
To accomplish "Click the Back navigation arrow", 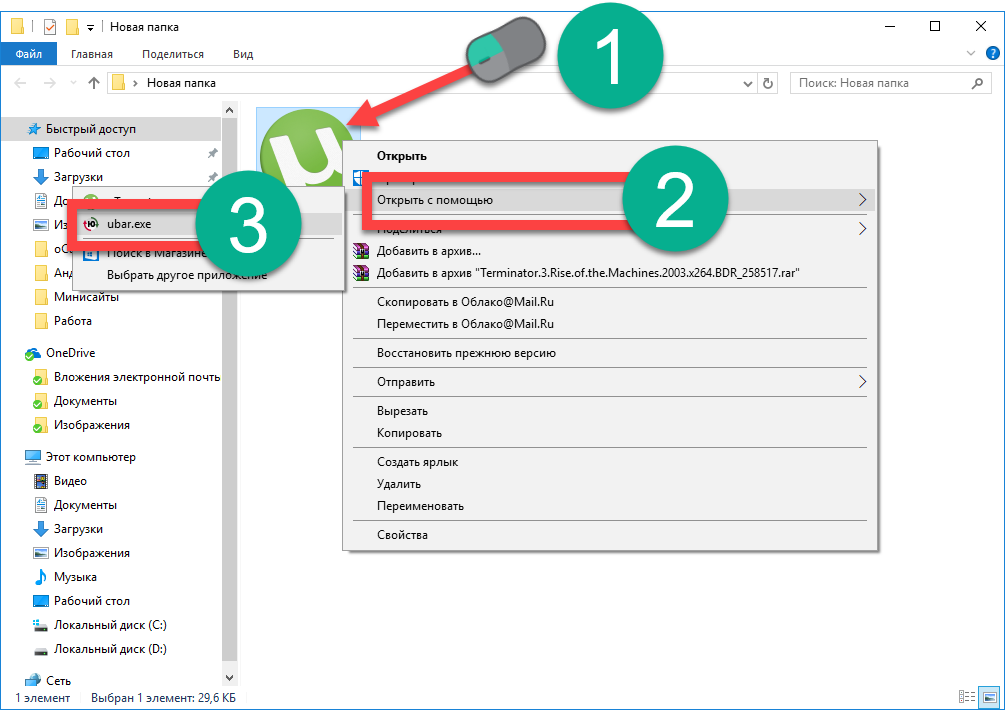I will point(21,83).
